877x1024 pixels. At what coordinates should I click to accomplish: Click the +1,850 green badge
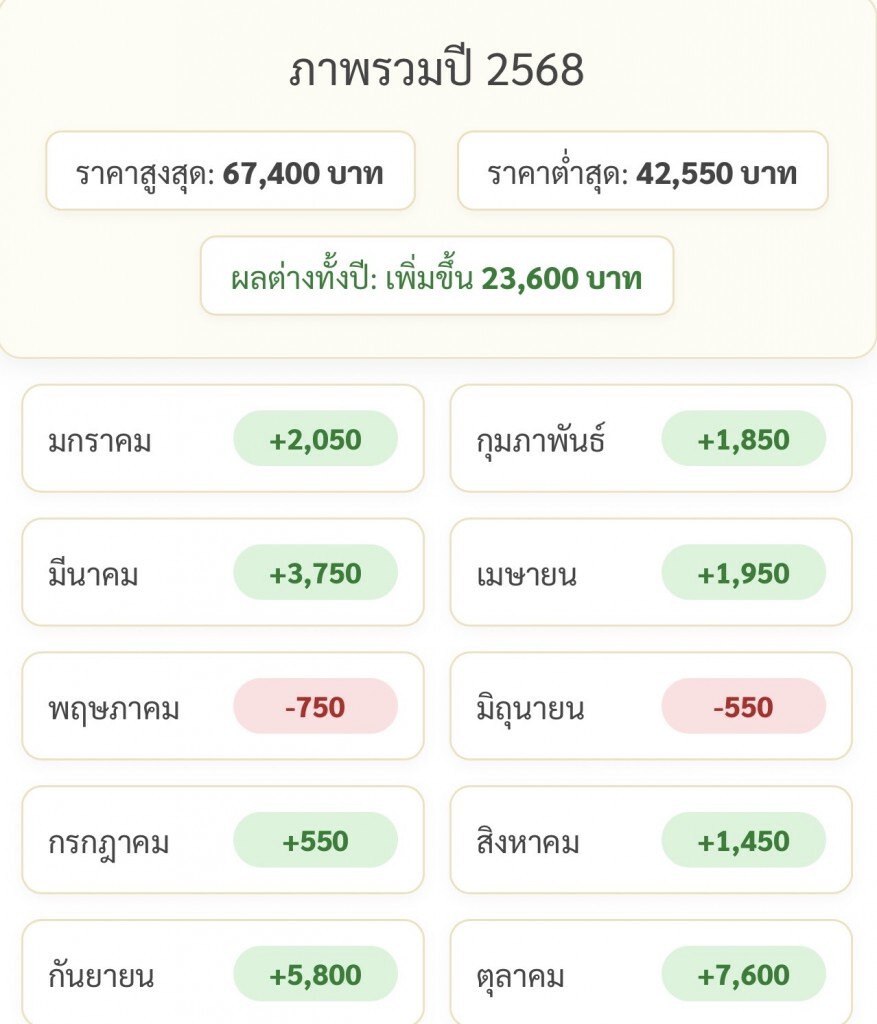coord(744,439)
